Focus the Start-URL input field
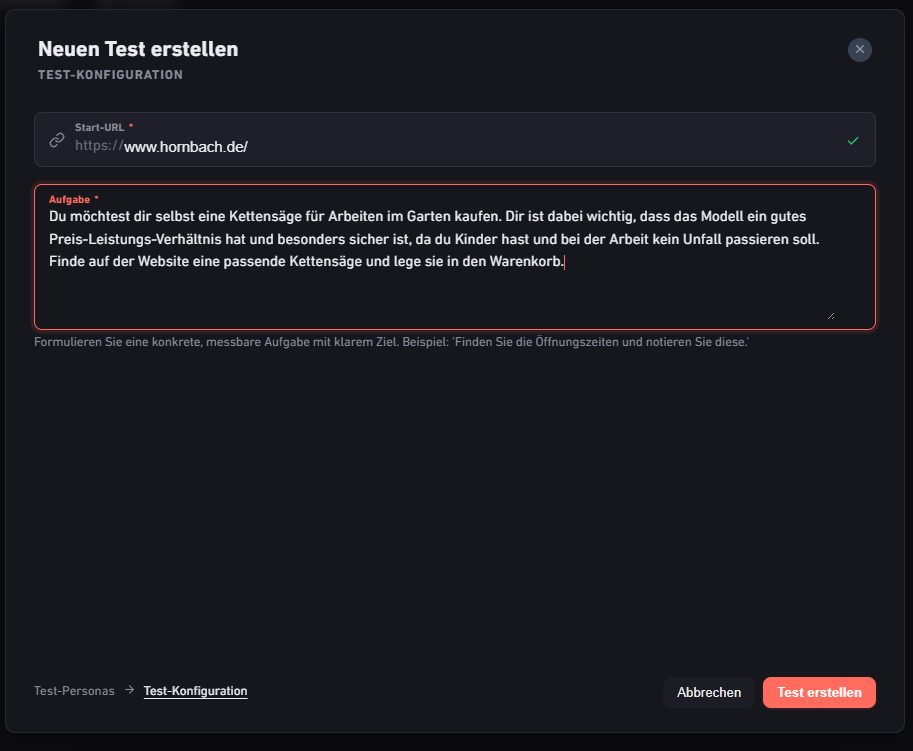 click(455, 140)
